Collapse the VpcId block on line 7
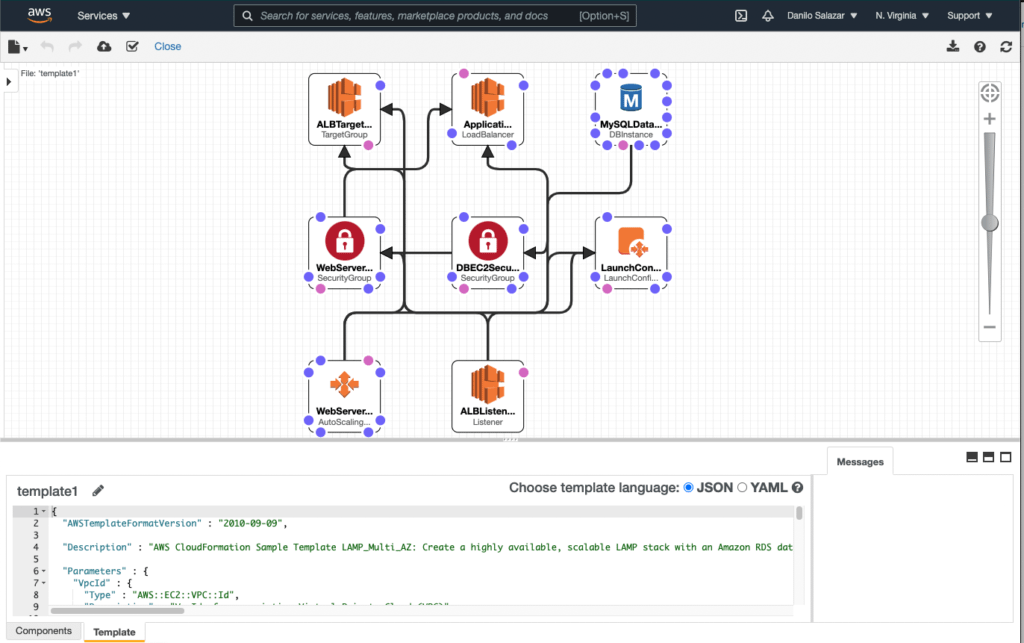 point(44,583)
